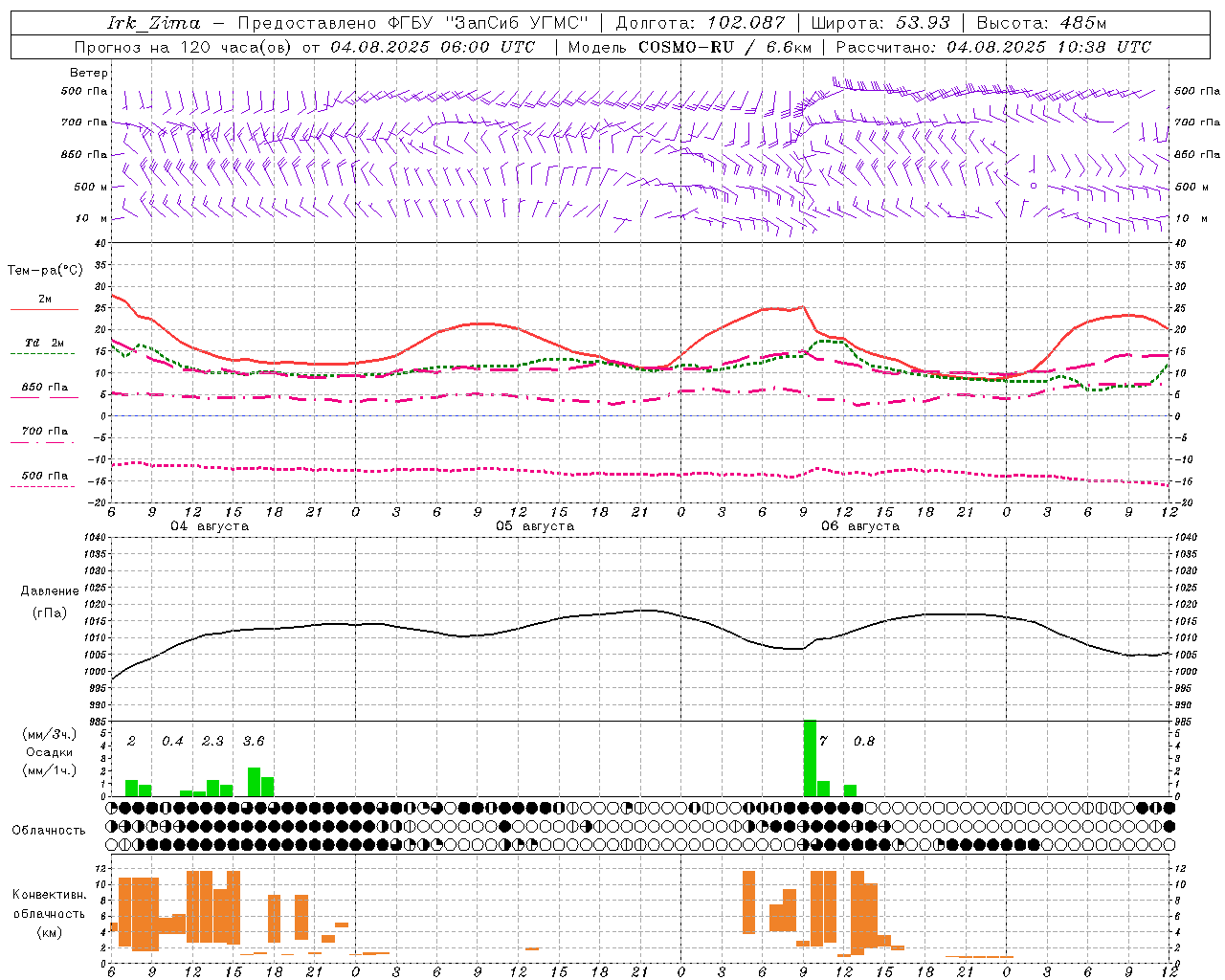Click the 06 августа date label
Image resolution: width=1225 pixels, height=980 pixels.
(x=860, y=526)
